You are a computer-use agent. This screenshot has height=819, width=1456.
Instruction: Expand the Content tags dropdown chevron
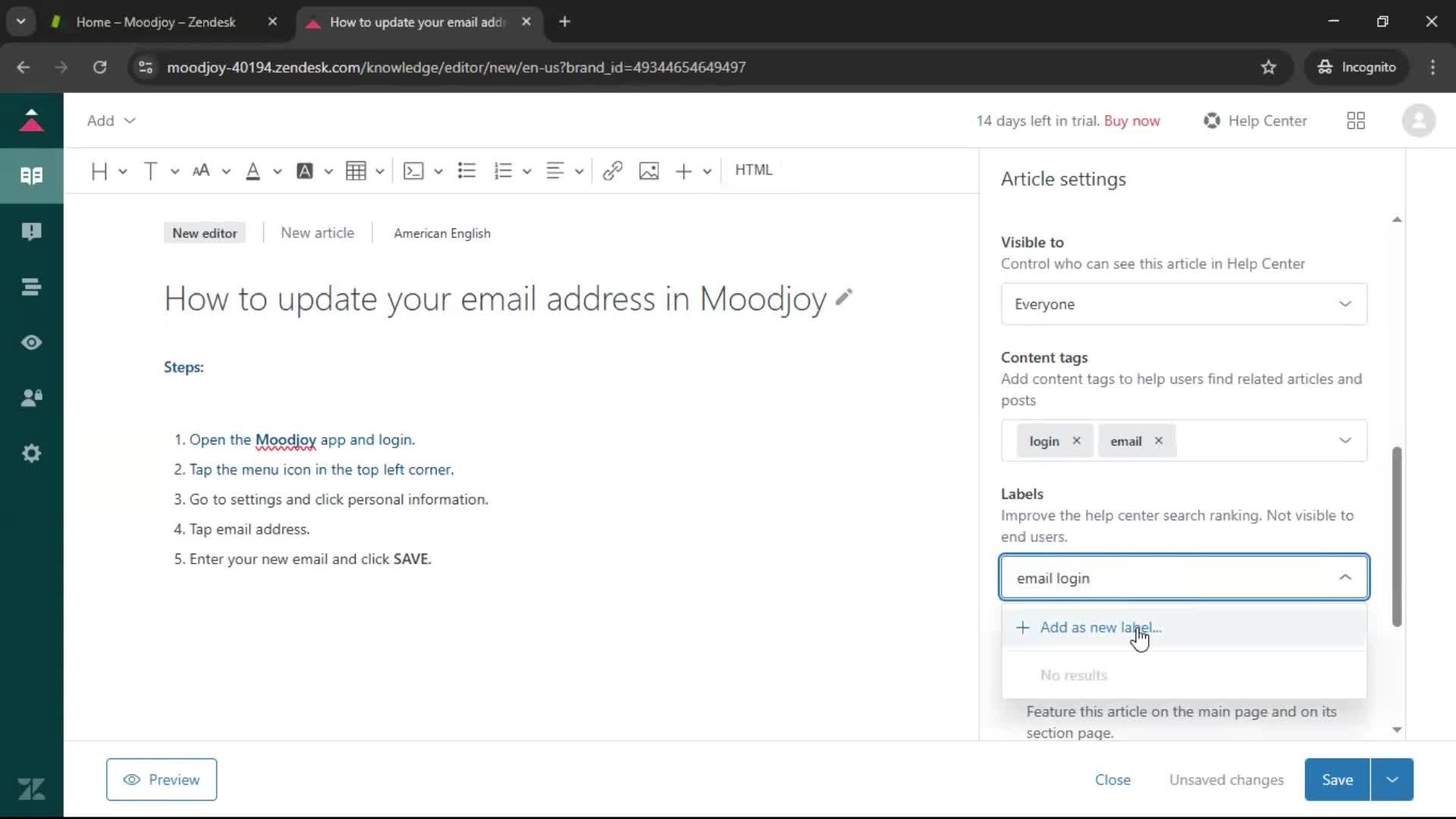coord(1345,440)
